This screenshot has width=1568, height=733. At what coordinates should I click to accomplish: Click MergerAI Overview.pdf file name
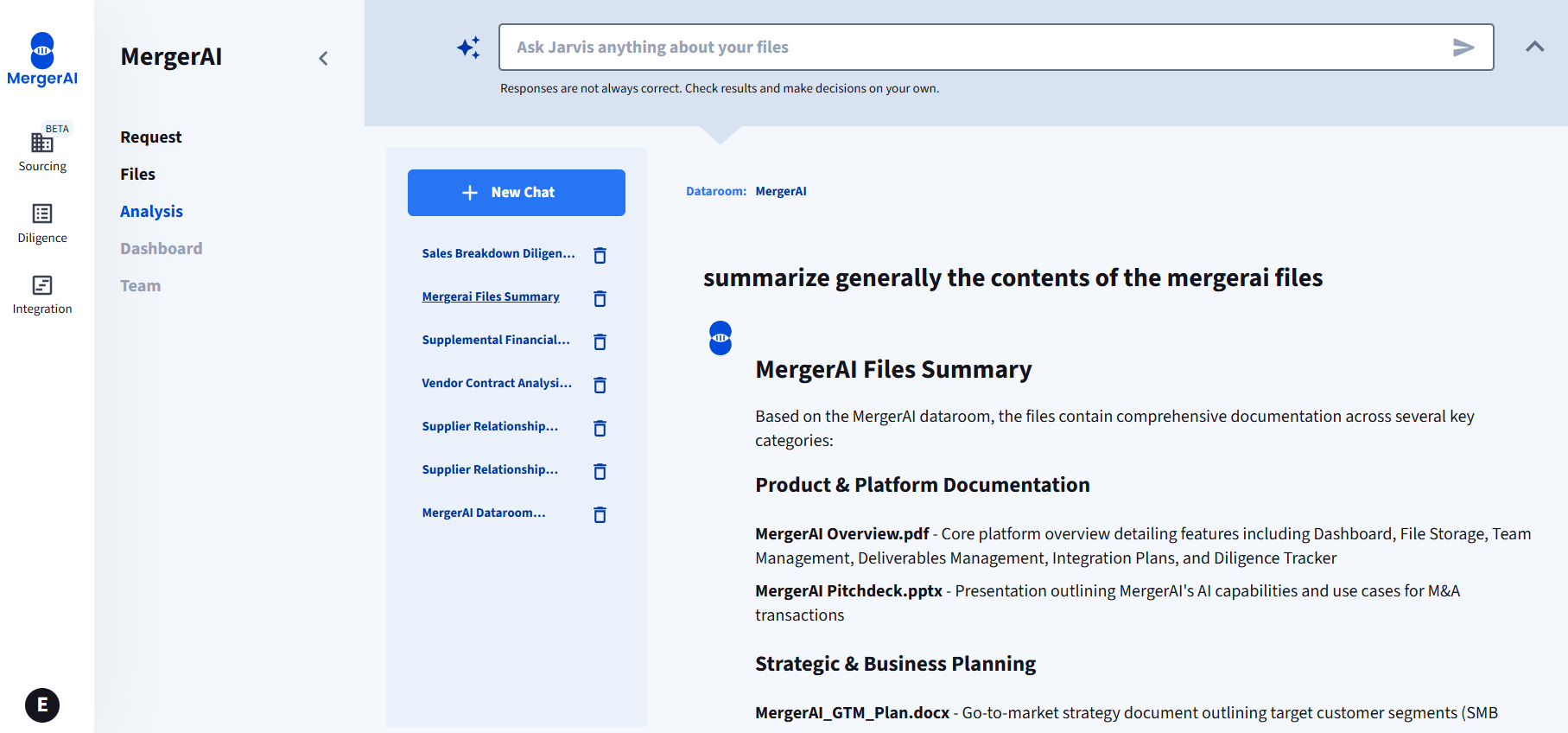(842, 534)
